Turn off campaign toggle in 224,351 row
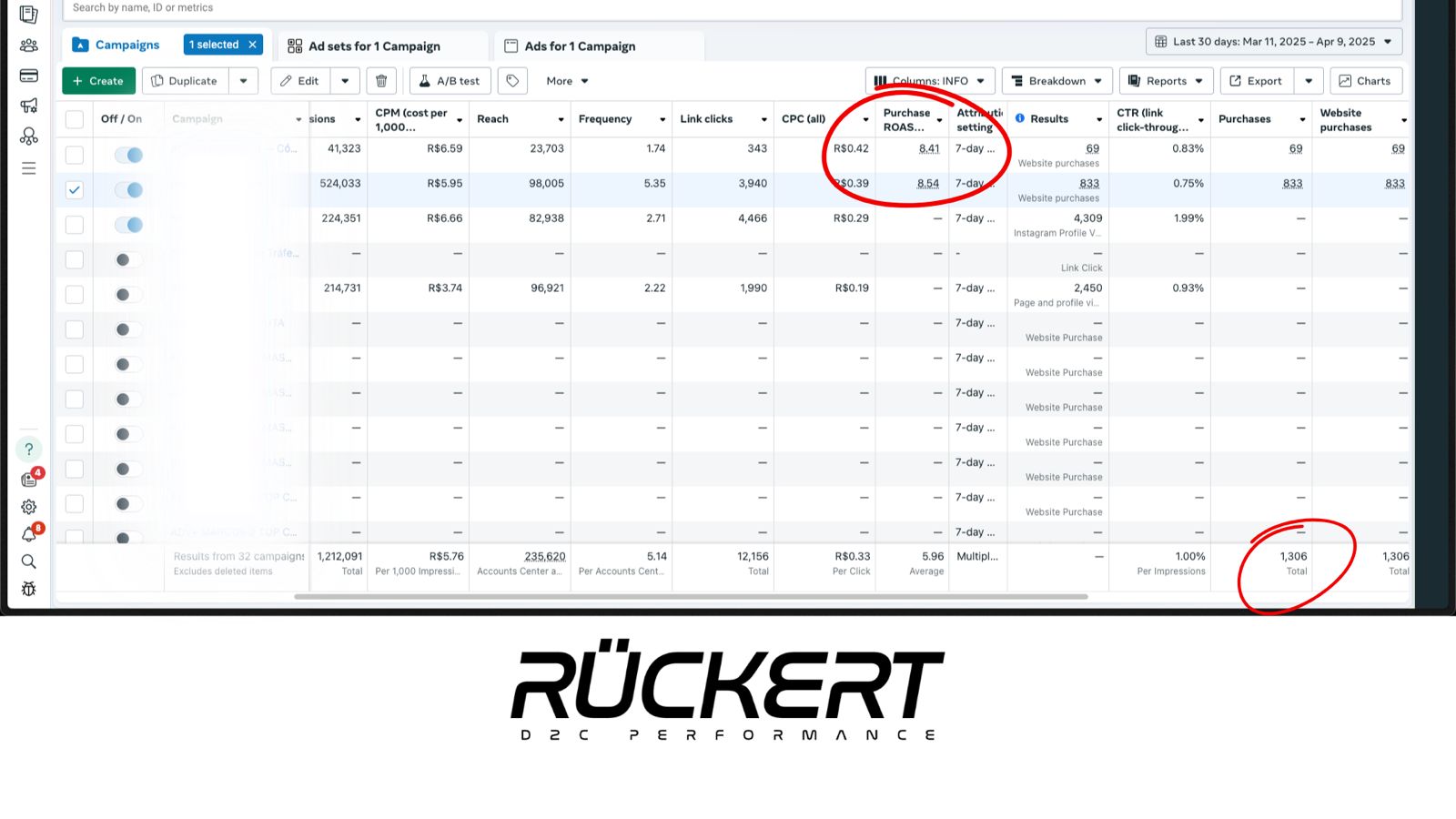The width and height of the screenshot is (1456, 819). pos(128,225)
